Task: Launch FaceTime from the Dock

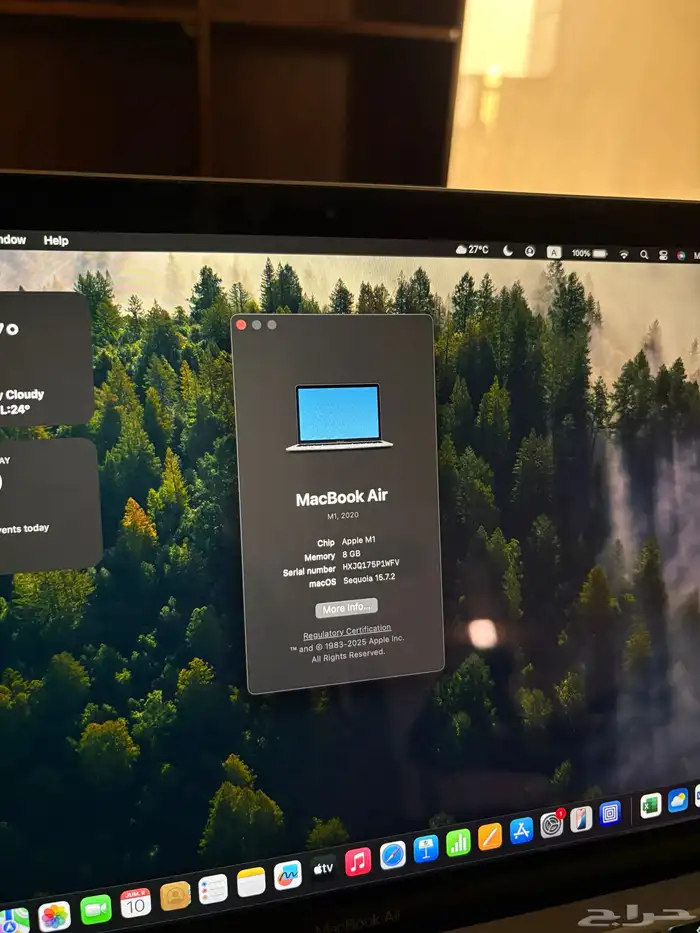Action: pos(95,909)
